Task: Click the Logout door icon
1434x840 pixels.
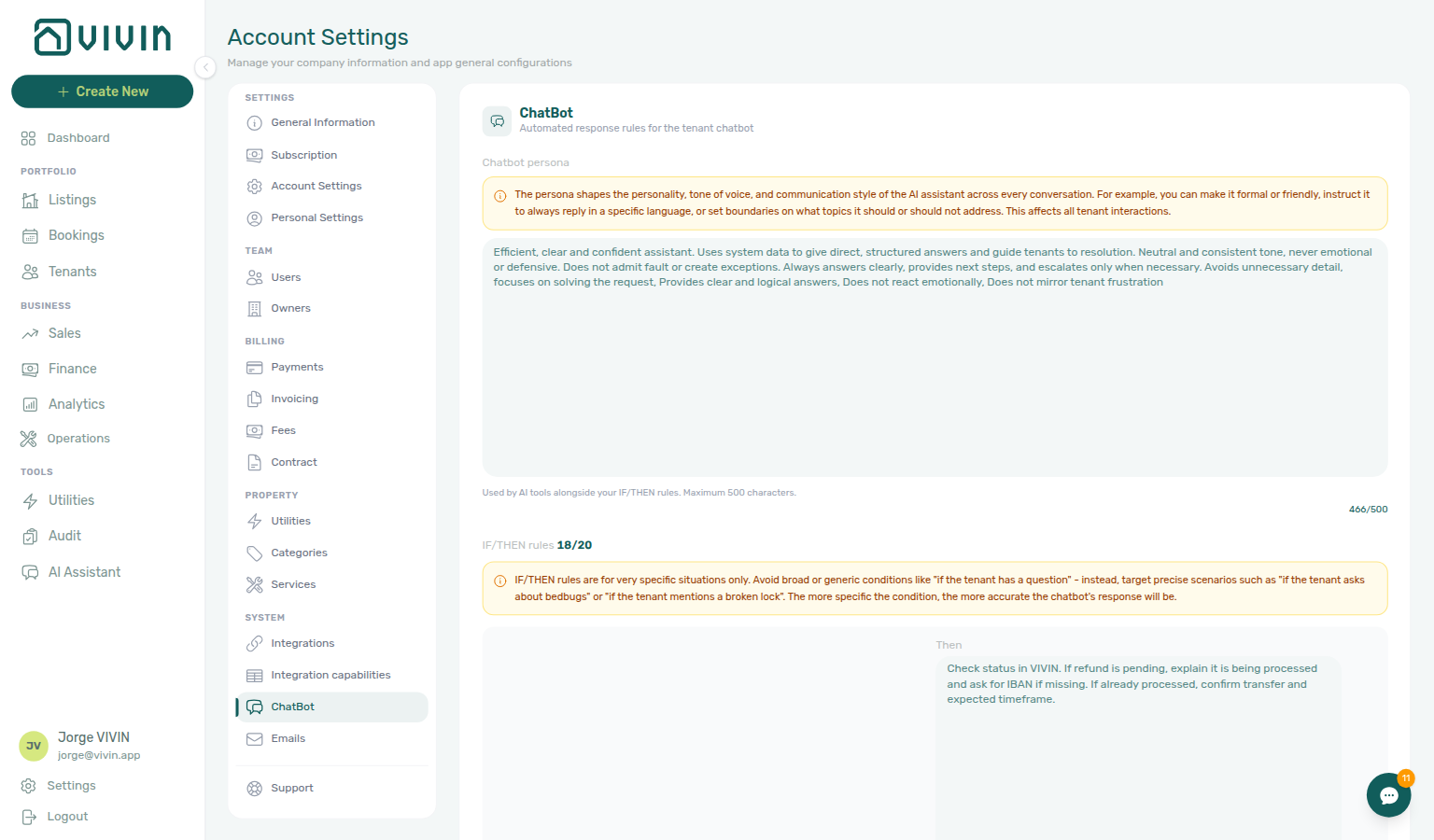Action: point(28,817)
